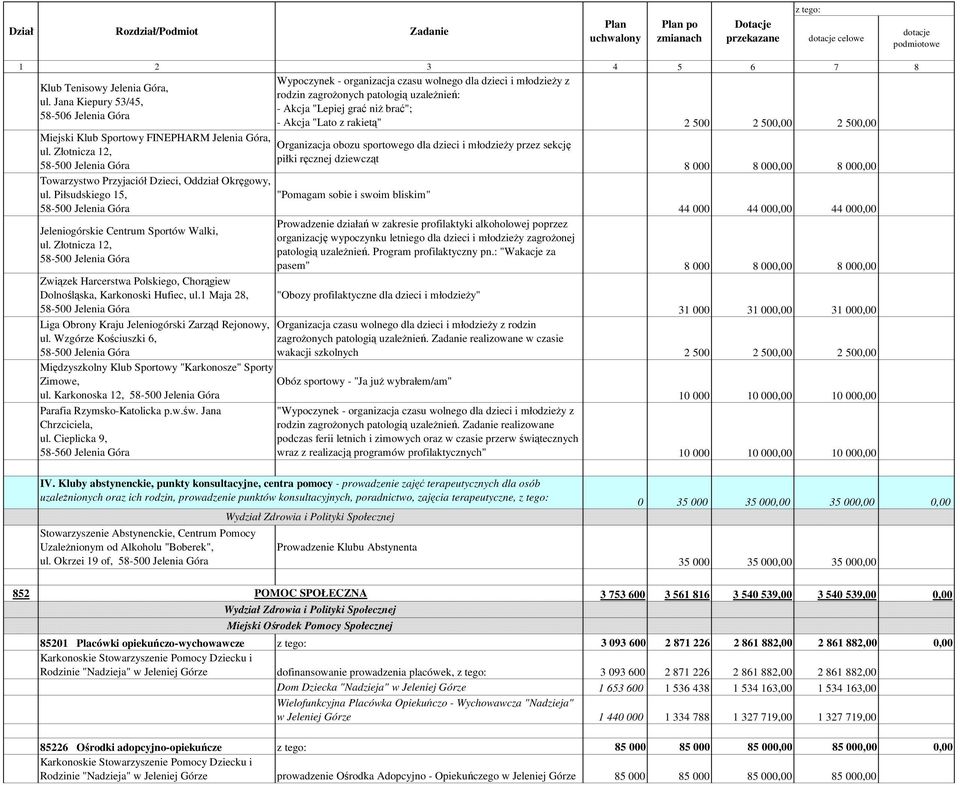Select the value '3 753 600' in Plan uchwalony
This screenshot has width=960, height=785.
coord(623,594)
